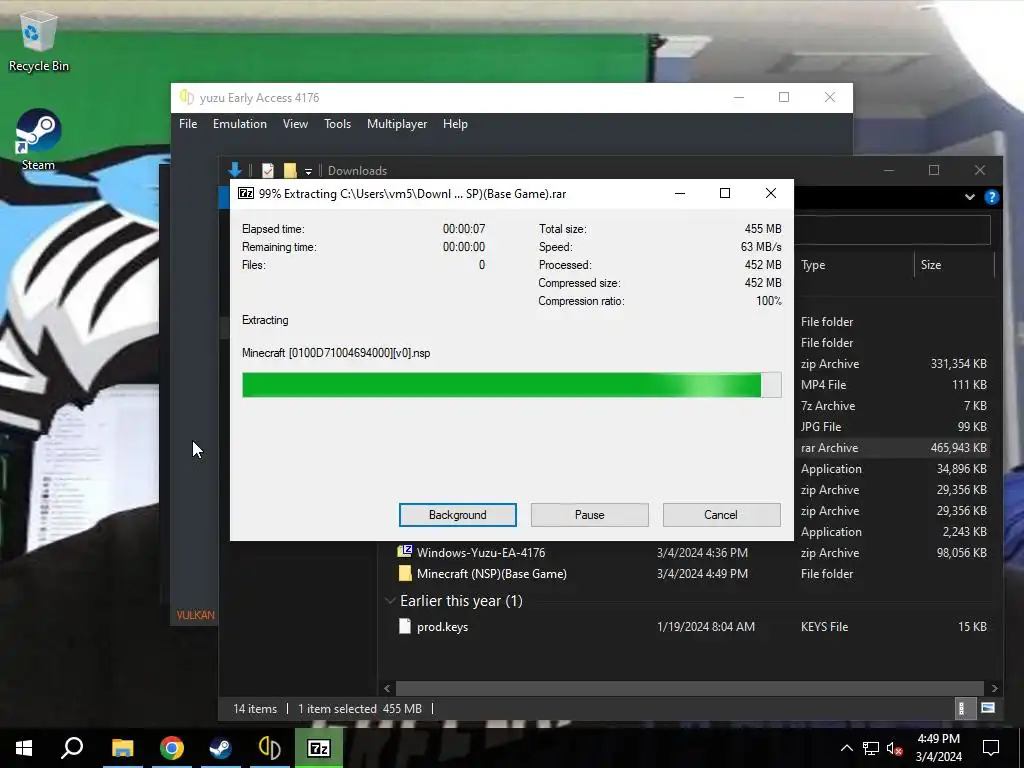The image size is (1024, 768).
Task: Open the Tools menu in yuzu
Action: 338,124
